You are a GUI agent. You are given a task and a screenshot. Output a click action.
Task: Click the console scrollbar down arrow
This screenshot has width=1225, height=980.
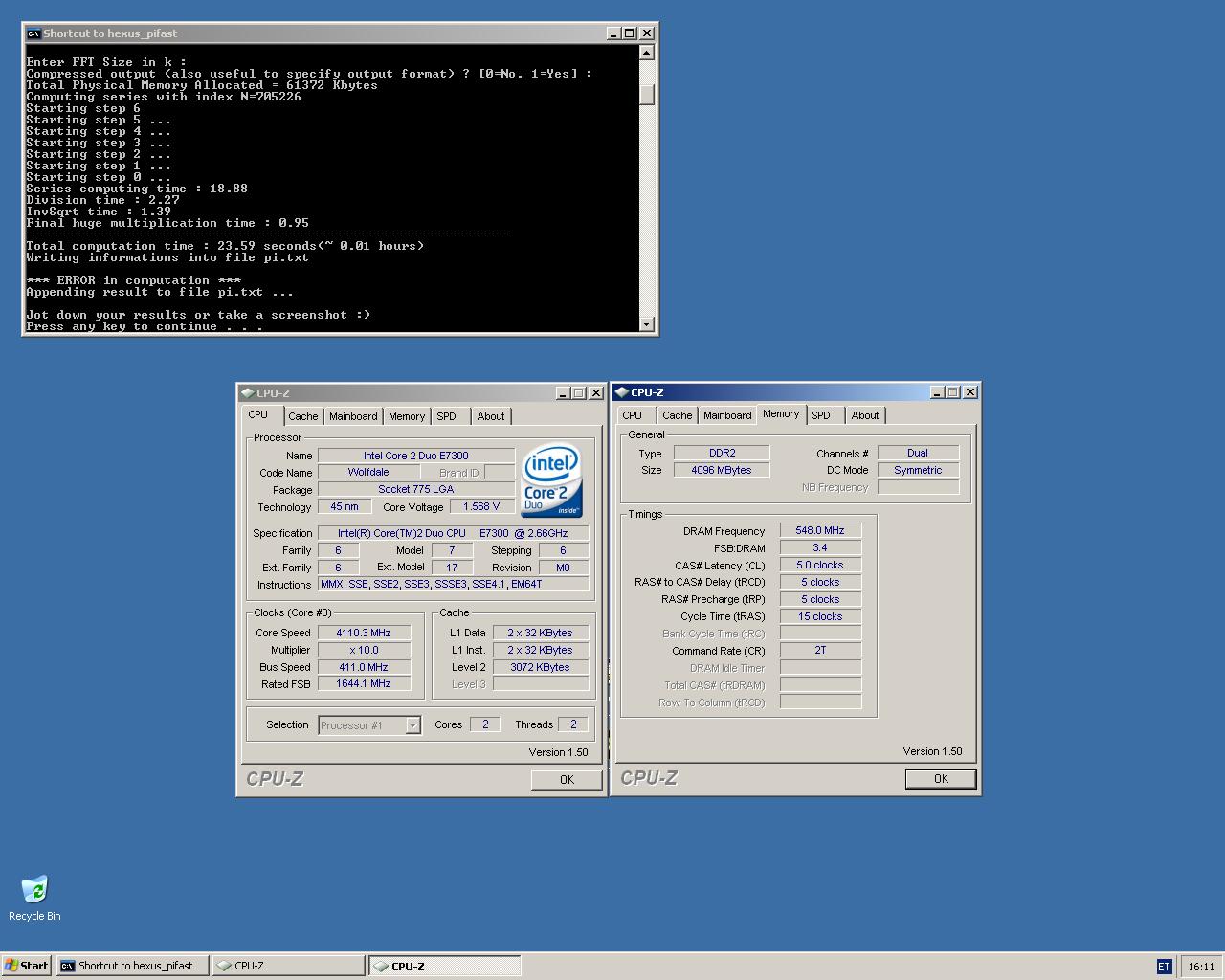(647, 324)
